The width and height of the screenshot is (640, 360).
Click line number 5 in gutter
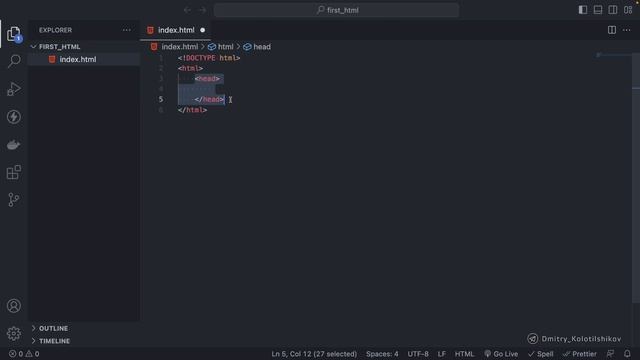coord(161,99)
